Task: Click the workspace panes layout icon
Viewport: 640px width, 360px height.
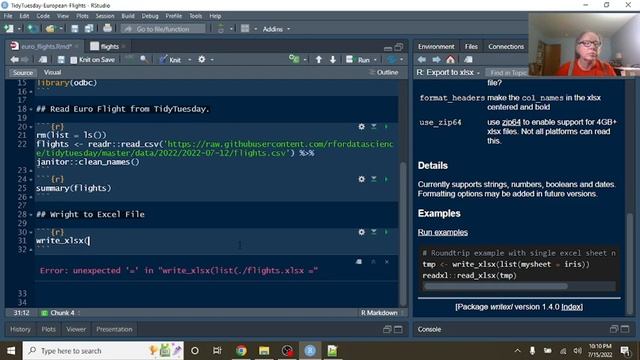Action: (x=245, y=29)
